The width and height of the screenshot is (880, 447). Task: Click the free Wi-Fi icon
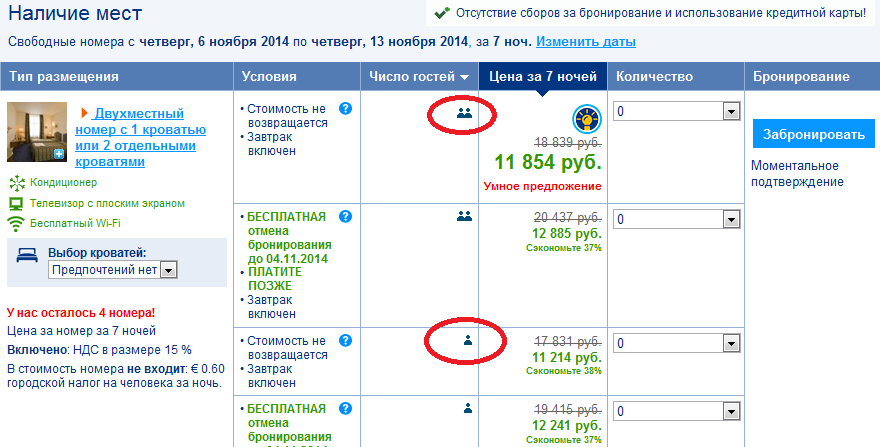(16, 224)
